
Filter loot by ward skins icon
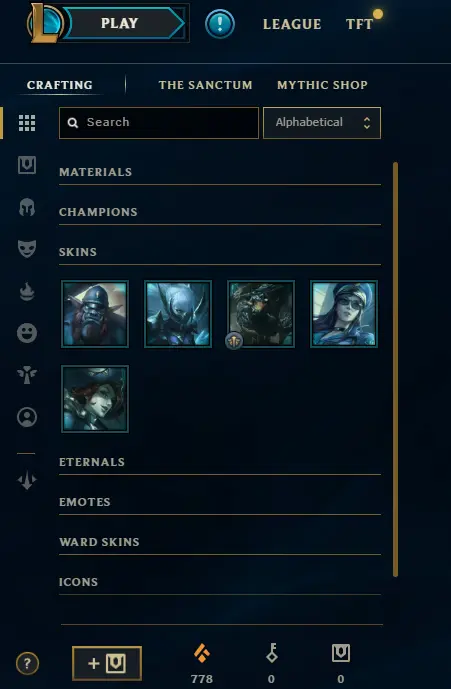(x=27, y=375)
